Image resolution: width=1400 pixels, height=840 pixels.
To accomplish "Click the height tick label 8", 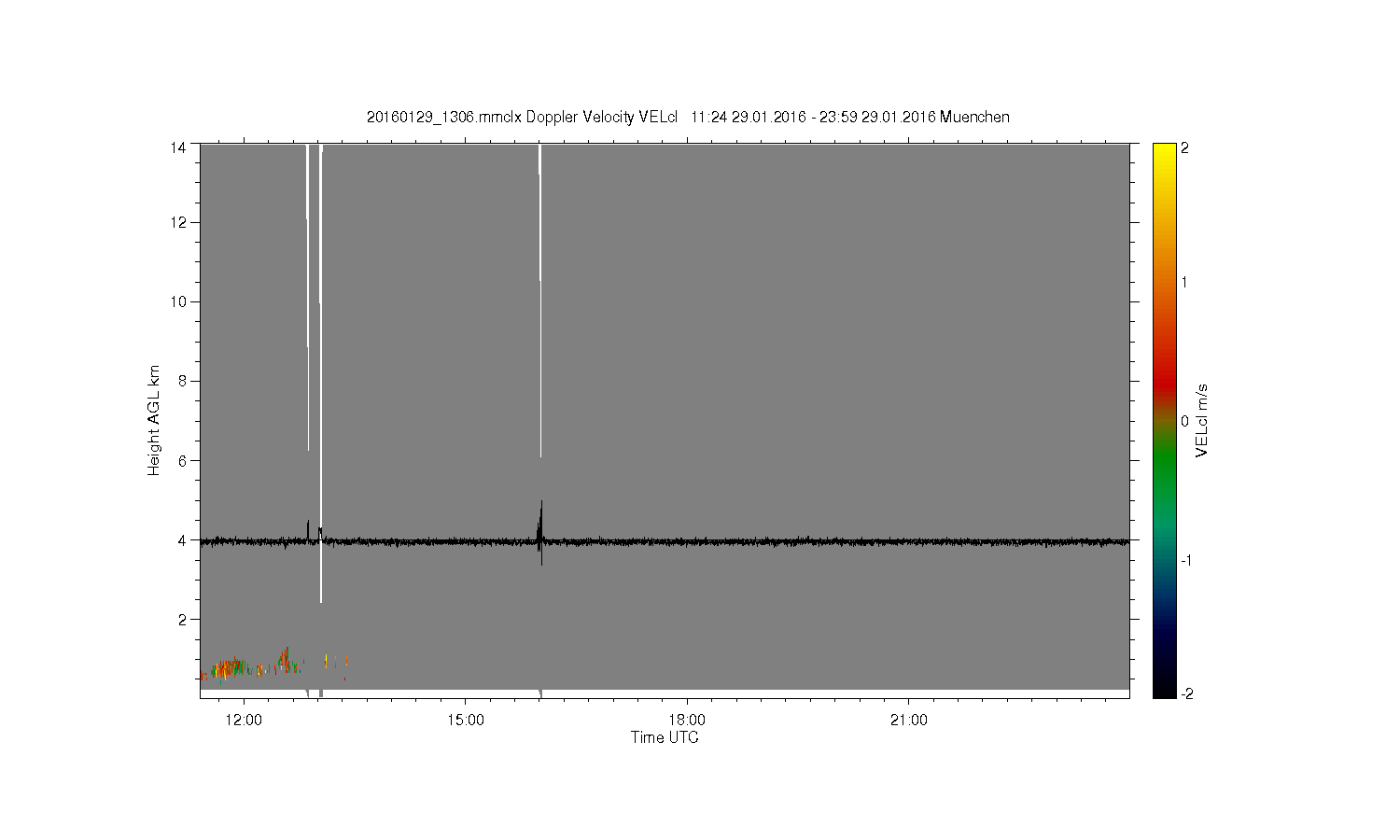I will point(182,381).
